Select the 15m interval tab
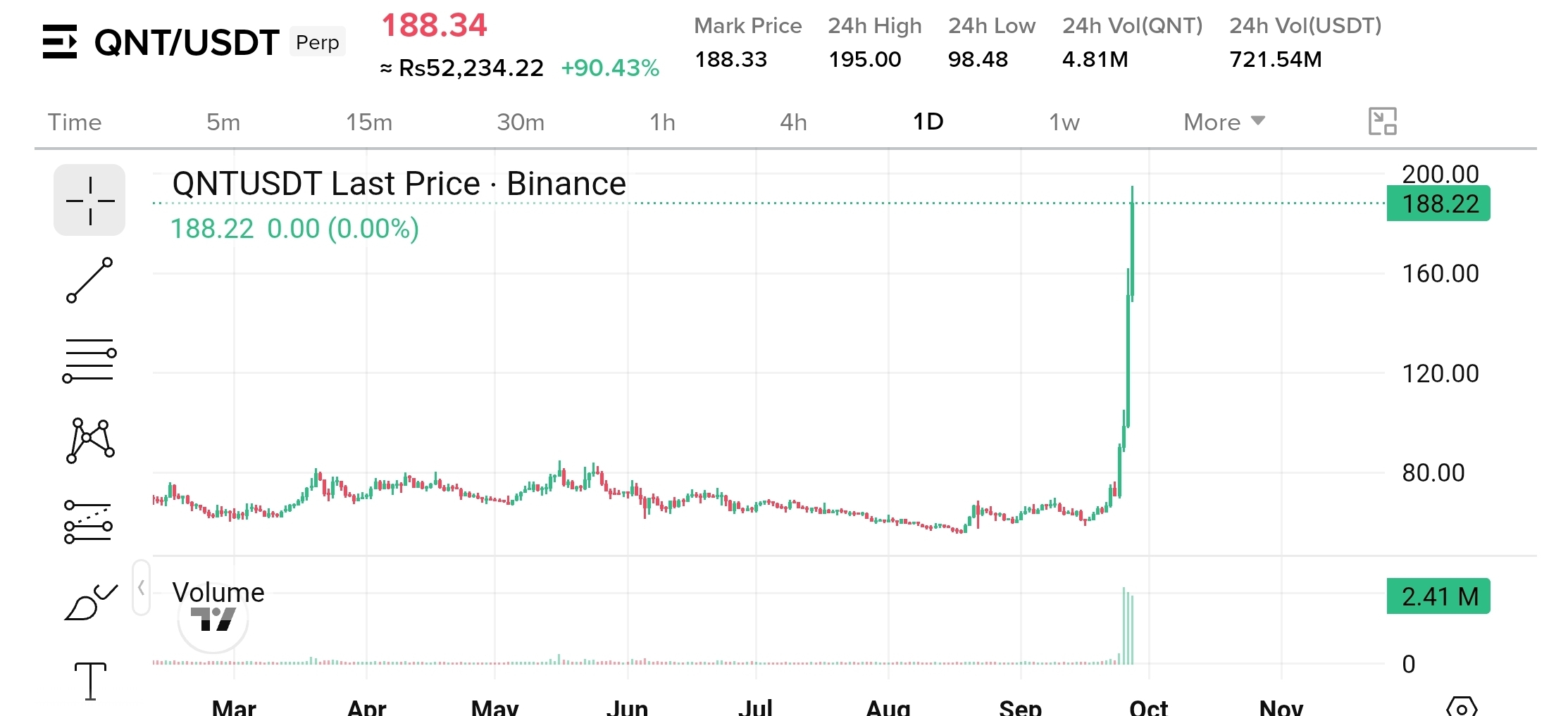This screenshot has height=716, width=1568. pyautogui.click(x=369, y=122)
